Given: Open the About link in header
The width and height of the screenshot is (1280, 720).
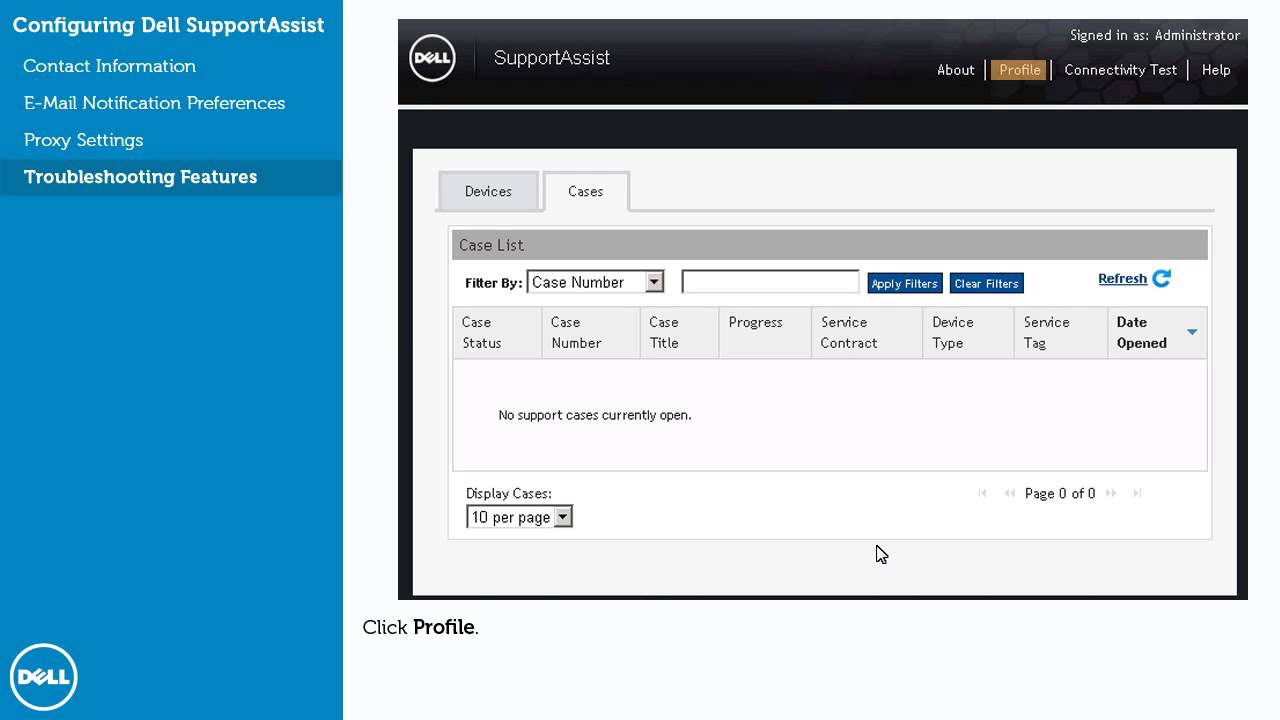Looking at the screenshot, I should 956,70.
